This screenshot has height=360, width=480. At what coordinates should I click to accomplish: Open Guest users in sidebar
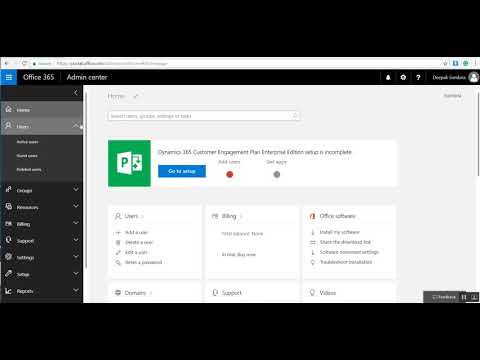point(27,156)
